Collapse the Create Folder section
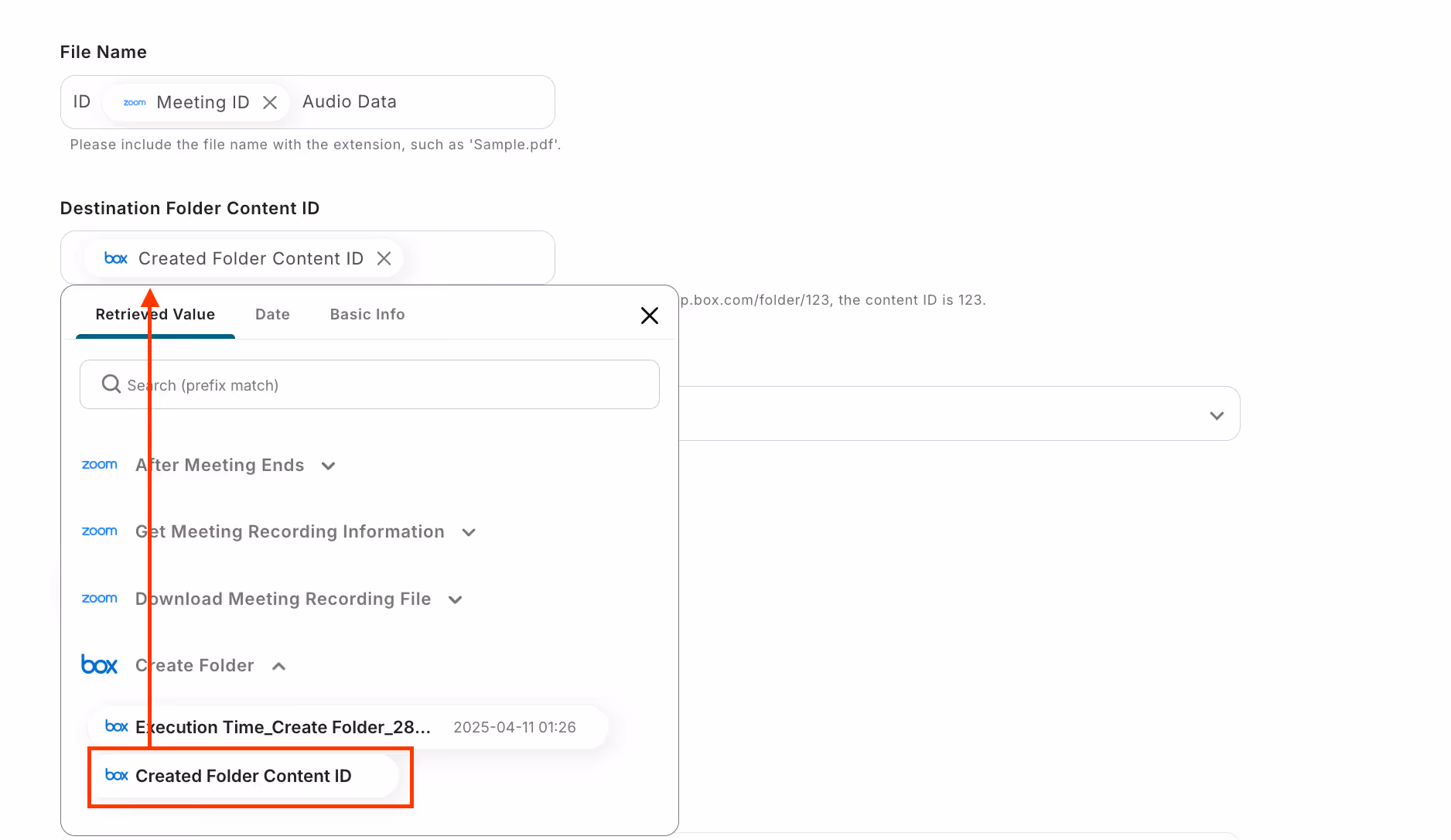 point(279,666)
